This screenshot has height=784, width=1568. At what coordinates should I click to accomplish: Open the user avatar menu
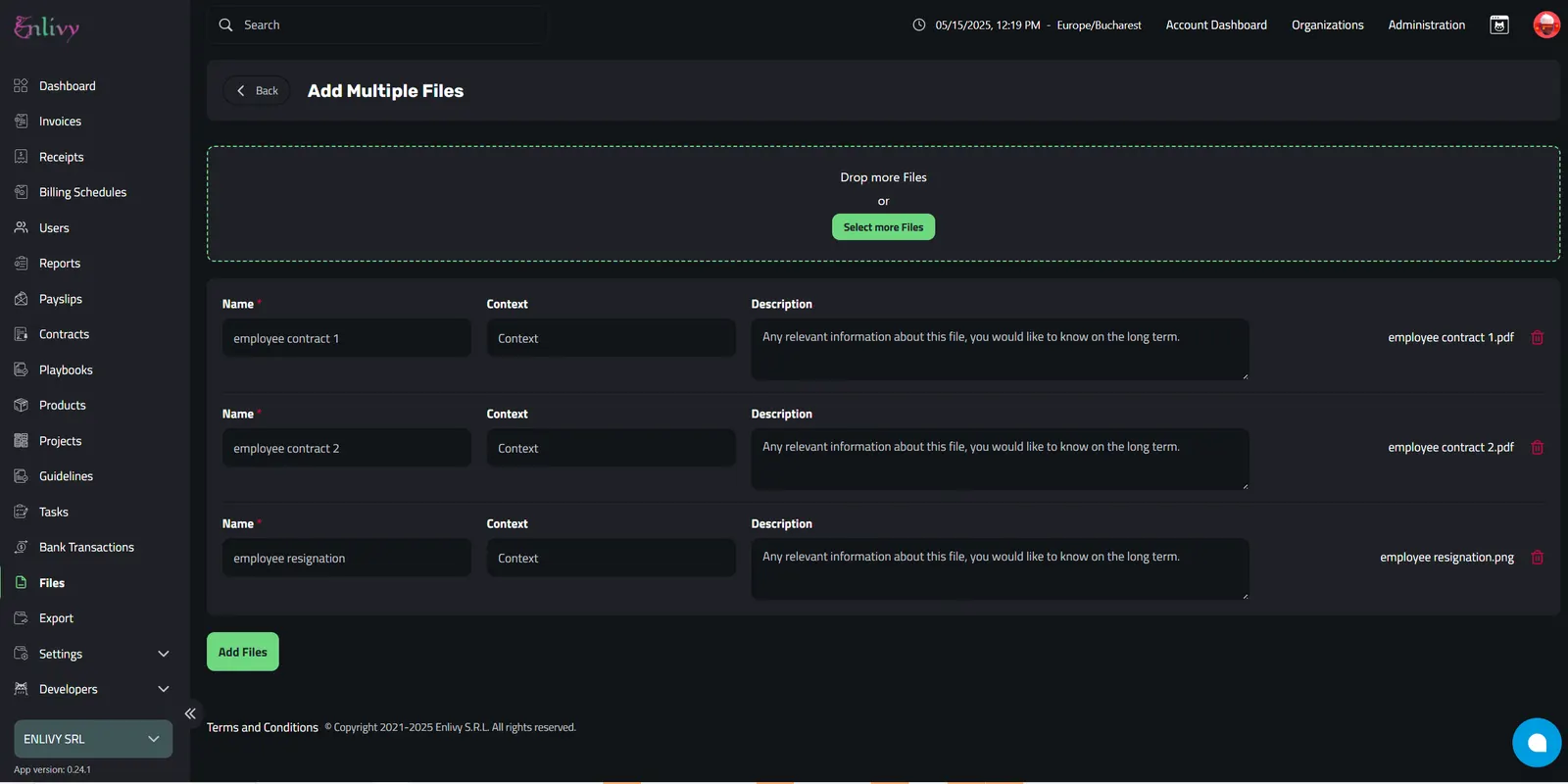(1546, 24)
